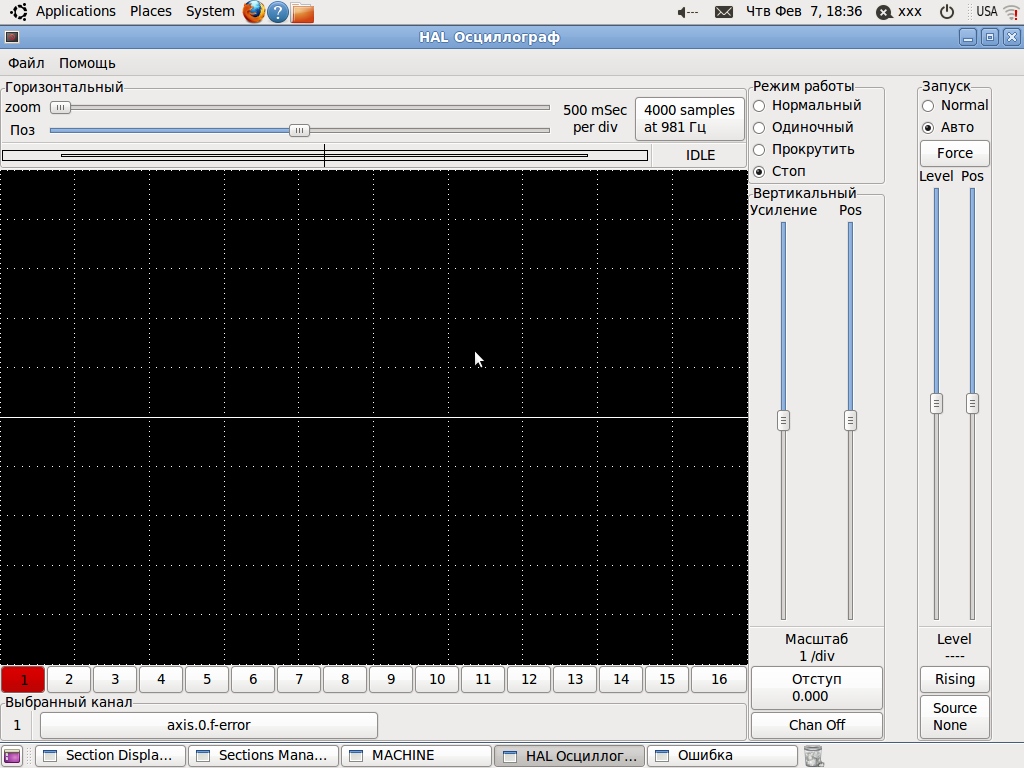Open the xxx user status indicator
The image size is (1024, 768).
point(899,12)
